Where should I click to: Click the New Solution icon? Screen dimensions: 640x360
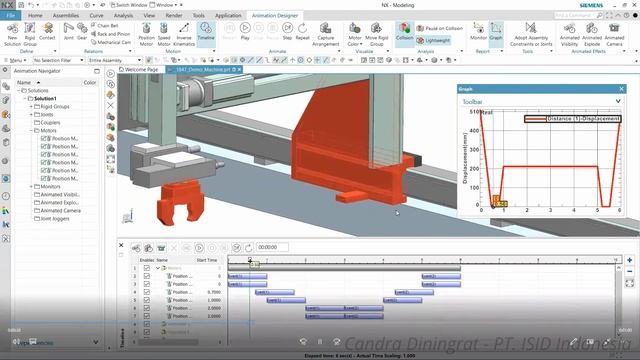click(12, 34)
